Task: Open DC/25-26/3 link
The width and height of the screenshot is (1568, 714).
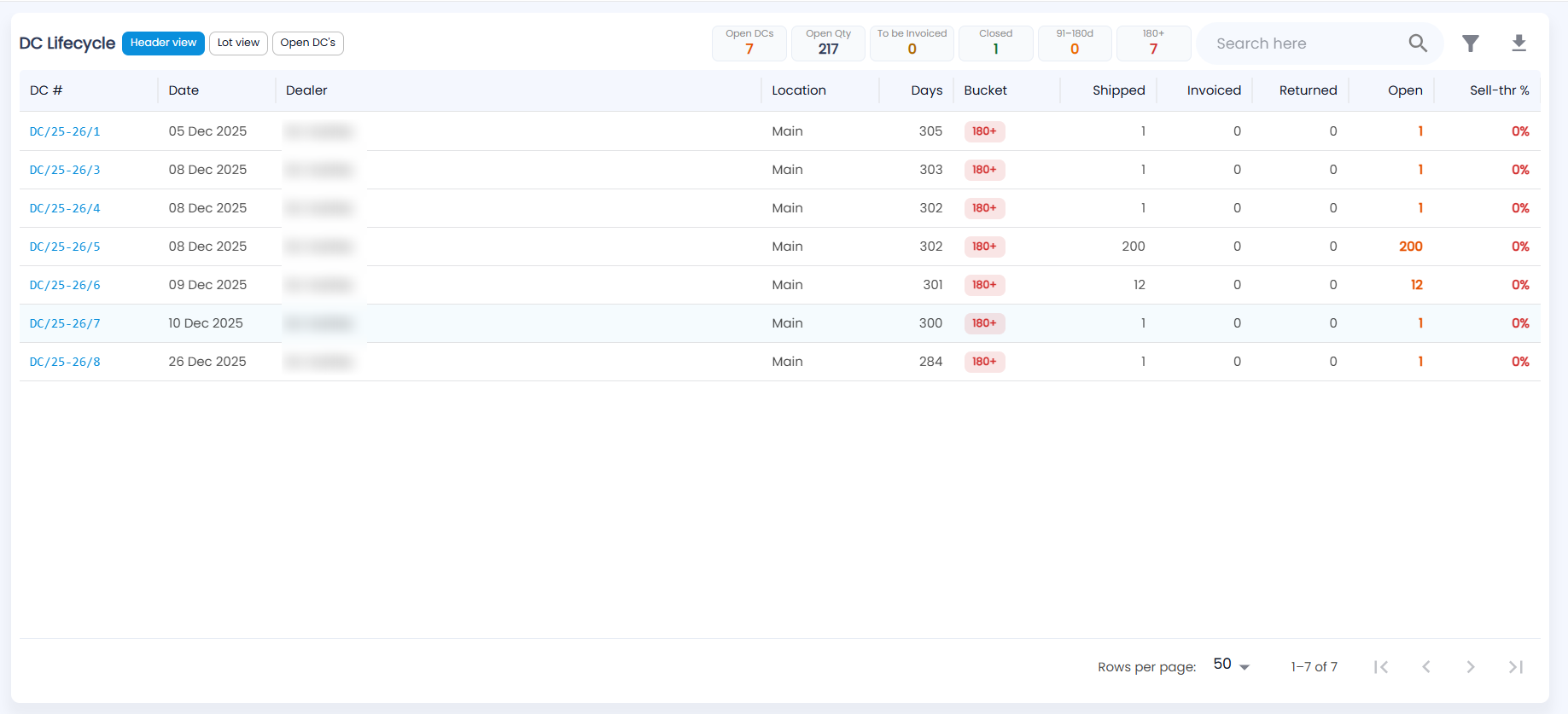Action: tap(65, 170)
